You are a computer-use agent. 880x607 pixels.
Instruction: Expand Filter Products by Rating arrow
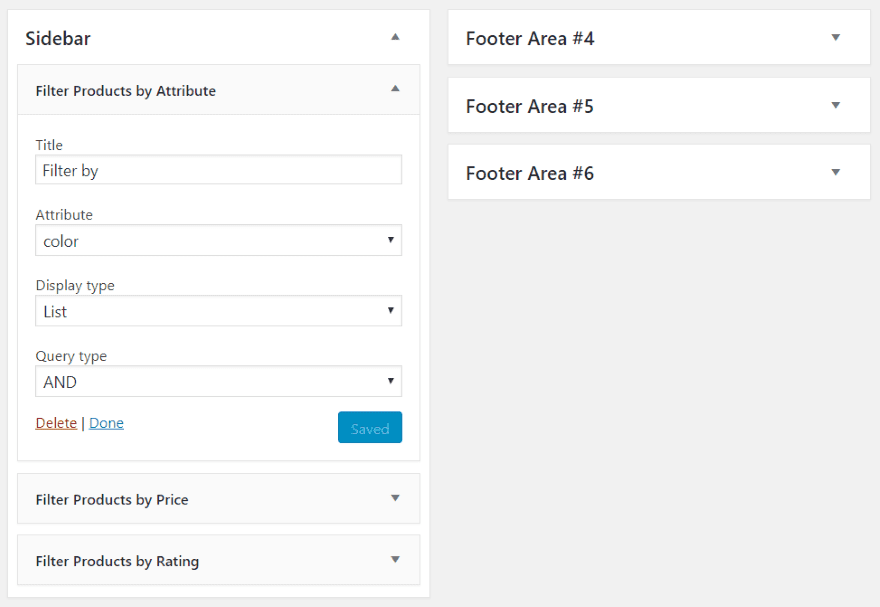coord(395,560)
